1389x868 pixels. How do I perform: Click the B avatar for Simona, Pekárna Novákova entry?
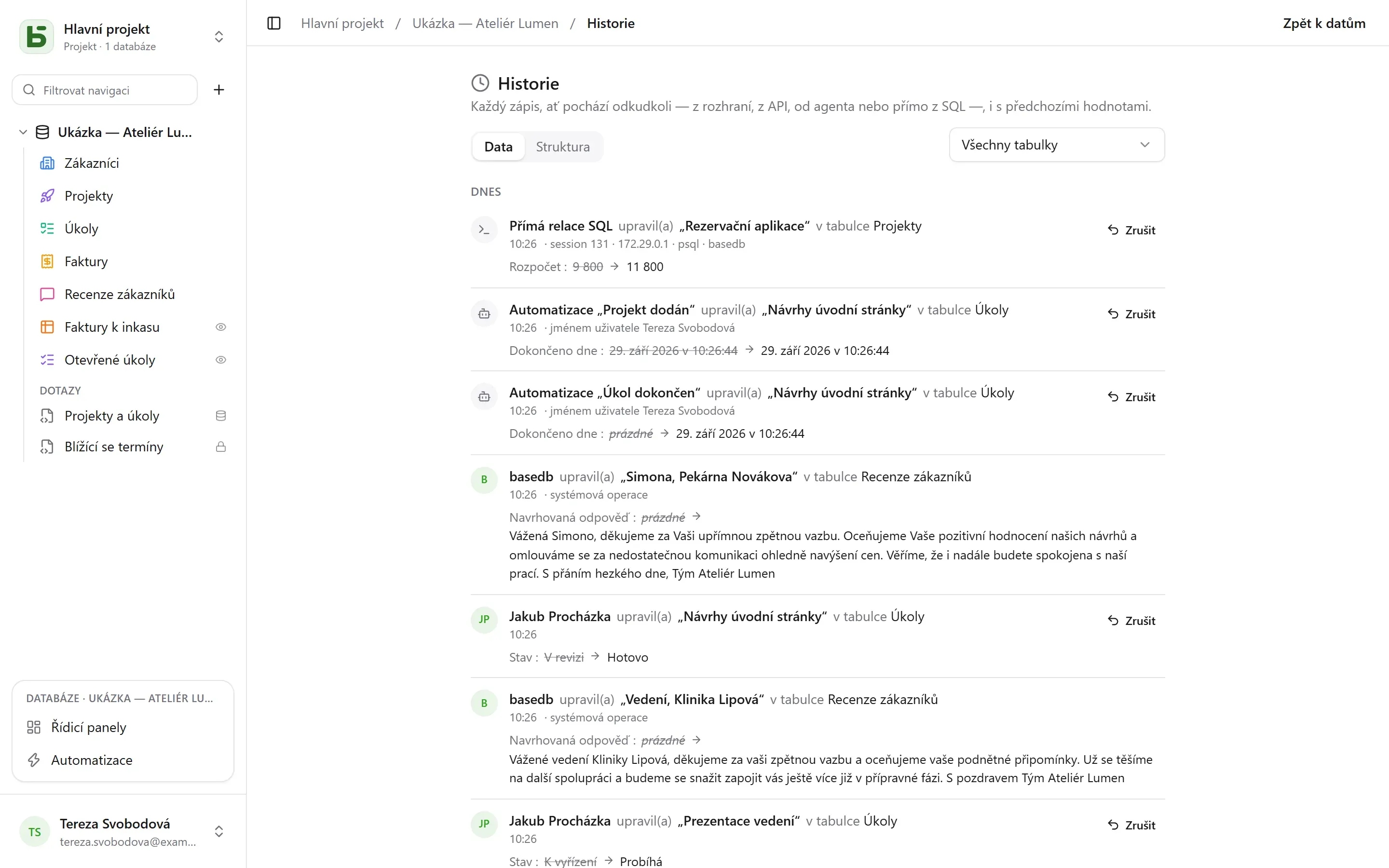484,480
